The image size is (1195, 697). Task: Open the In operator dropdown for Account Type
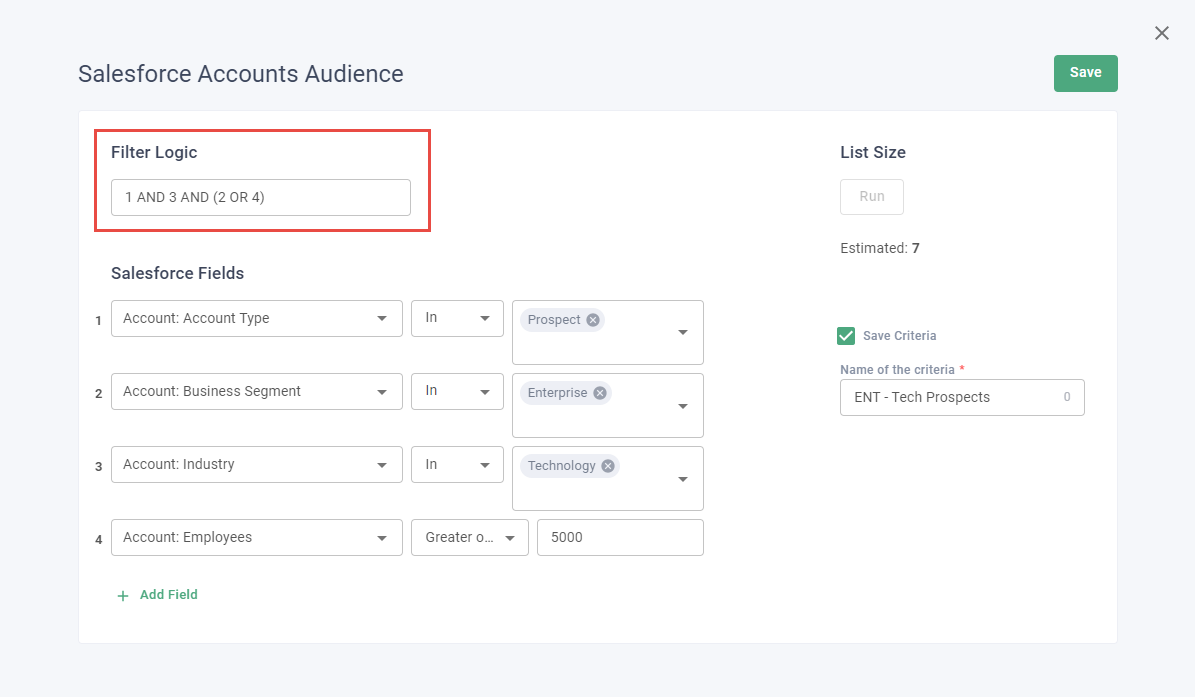tap(457, 318)
